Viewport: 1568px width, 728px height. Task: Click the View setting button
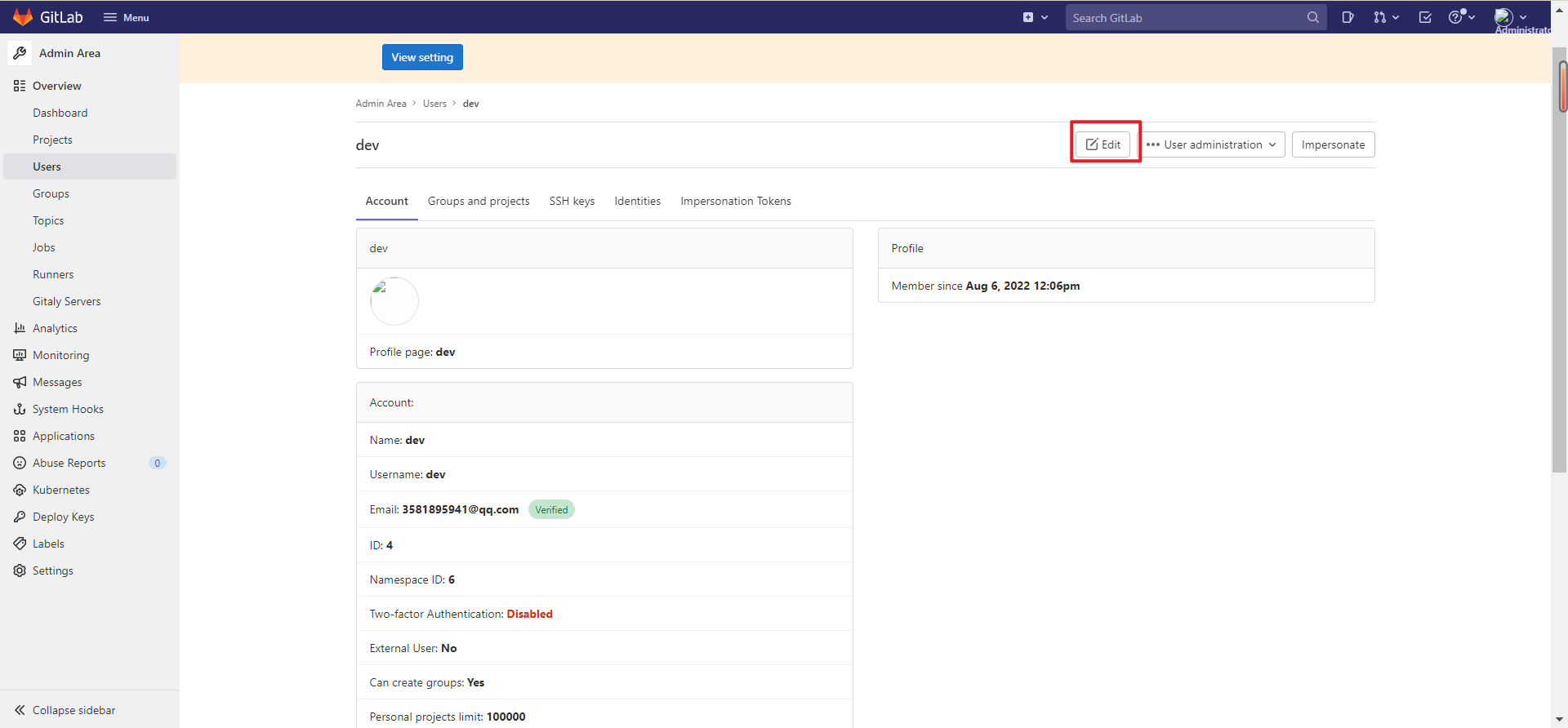pos(422,57)
